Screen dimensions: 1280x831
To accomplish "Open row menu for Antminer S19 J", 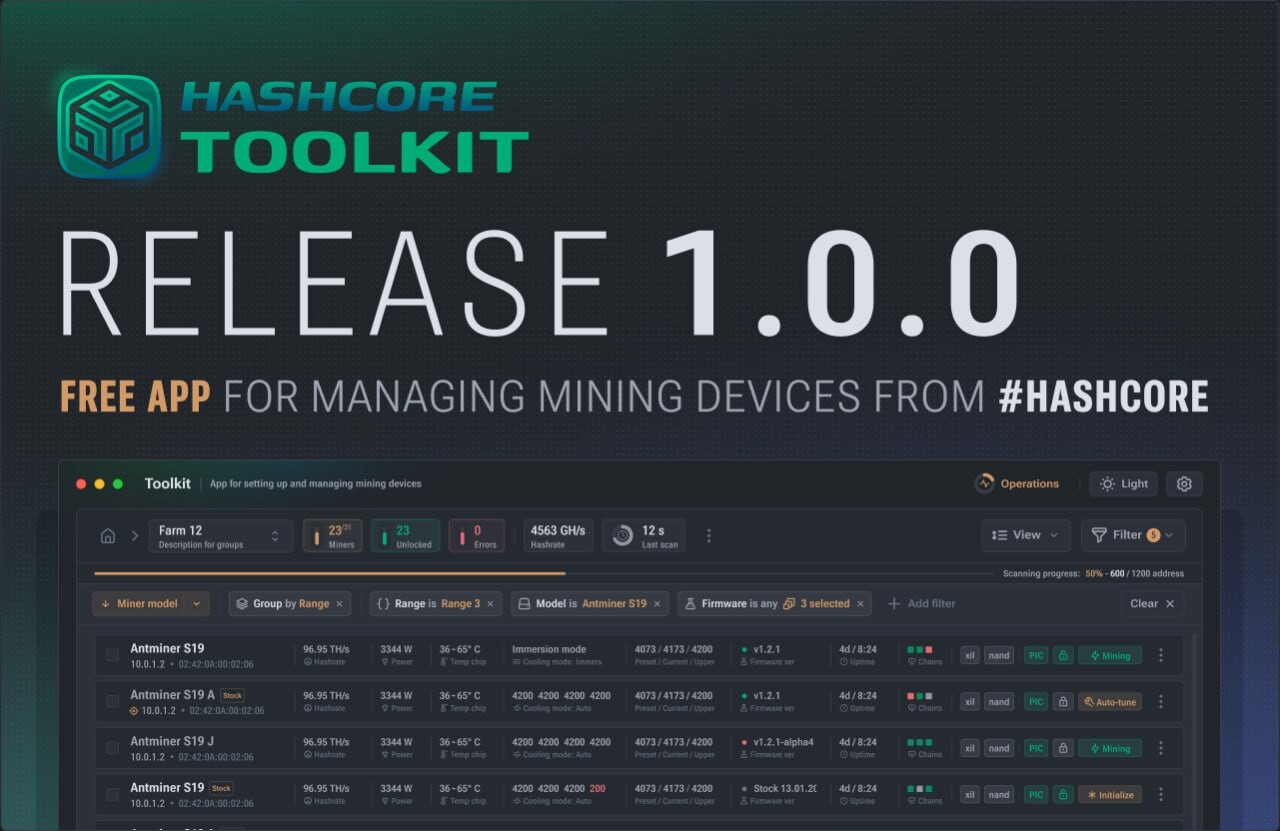I will tap(1161, 748).
